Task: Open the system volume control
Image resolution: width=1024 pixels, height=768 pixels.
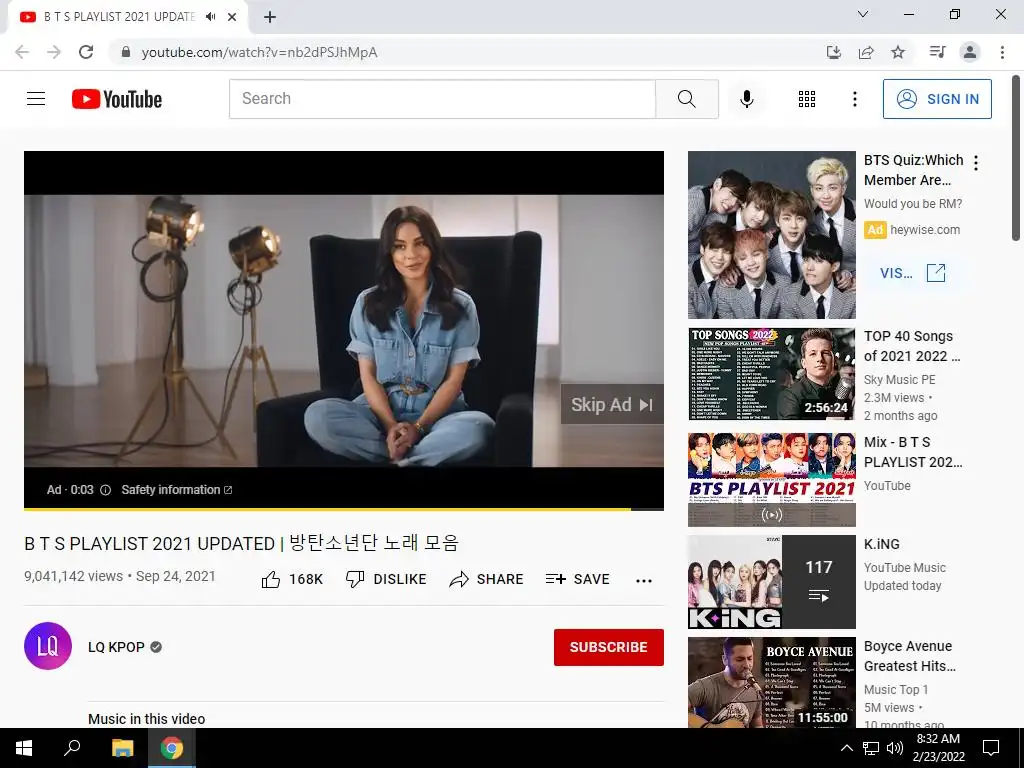Action: pos(895,748)
